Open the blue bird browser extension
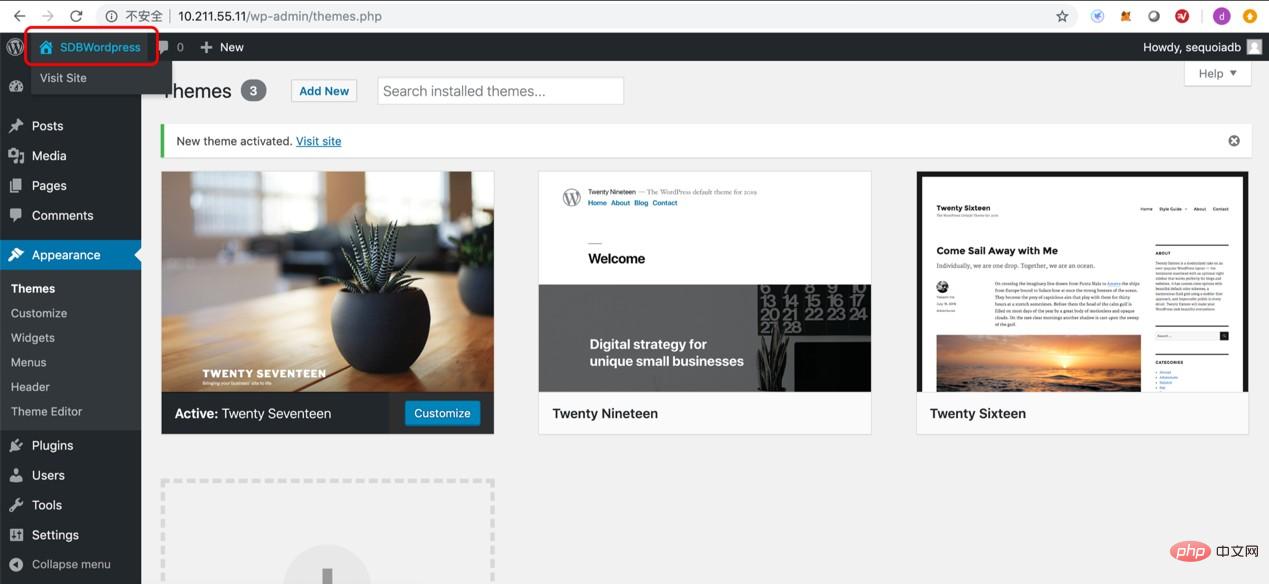The width and height of the screenshot is (1269, 584). [1097, 16]
